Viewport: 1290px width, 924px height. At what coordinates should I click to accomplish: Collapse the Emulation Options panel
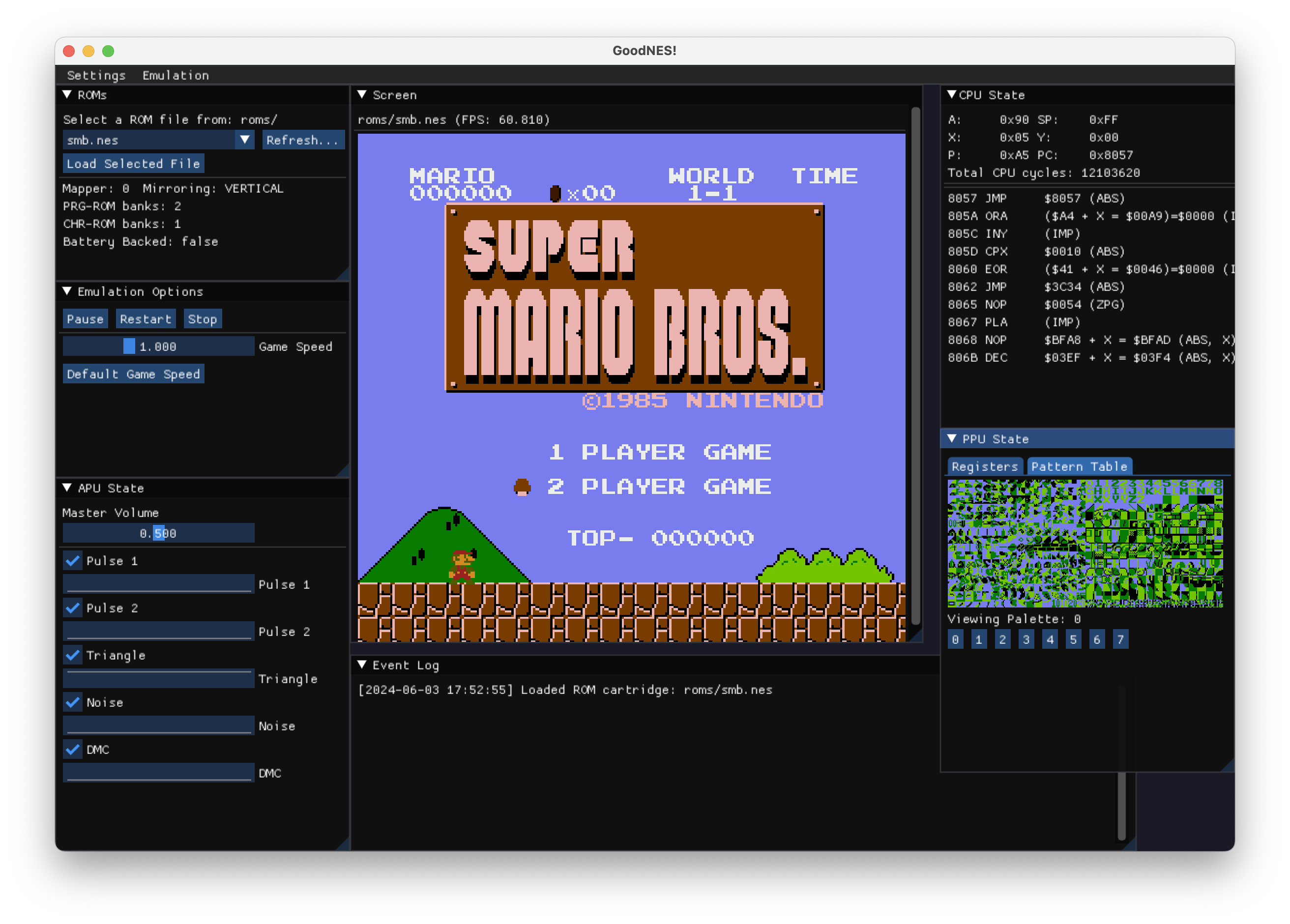(x=67, y=291)
